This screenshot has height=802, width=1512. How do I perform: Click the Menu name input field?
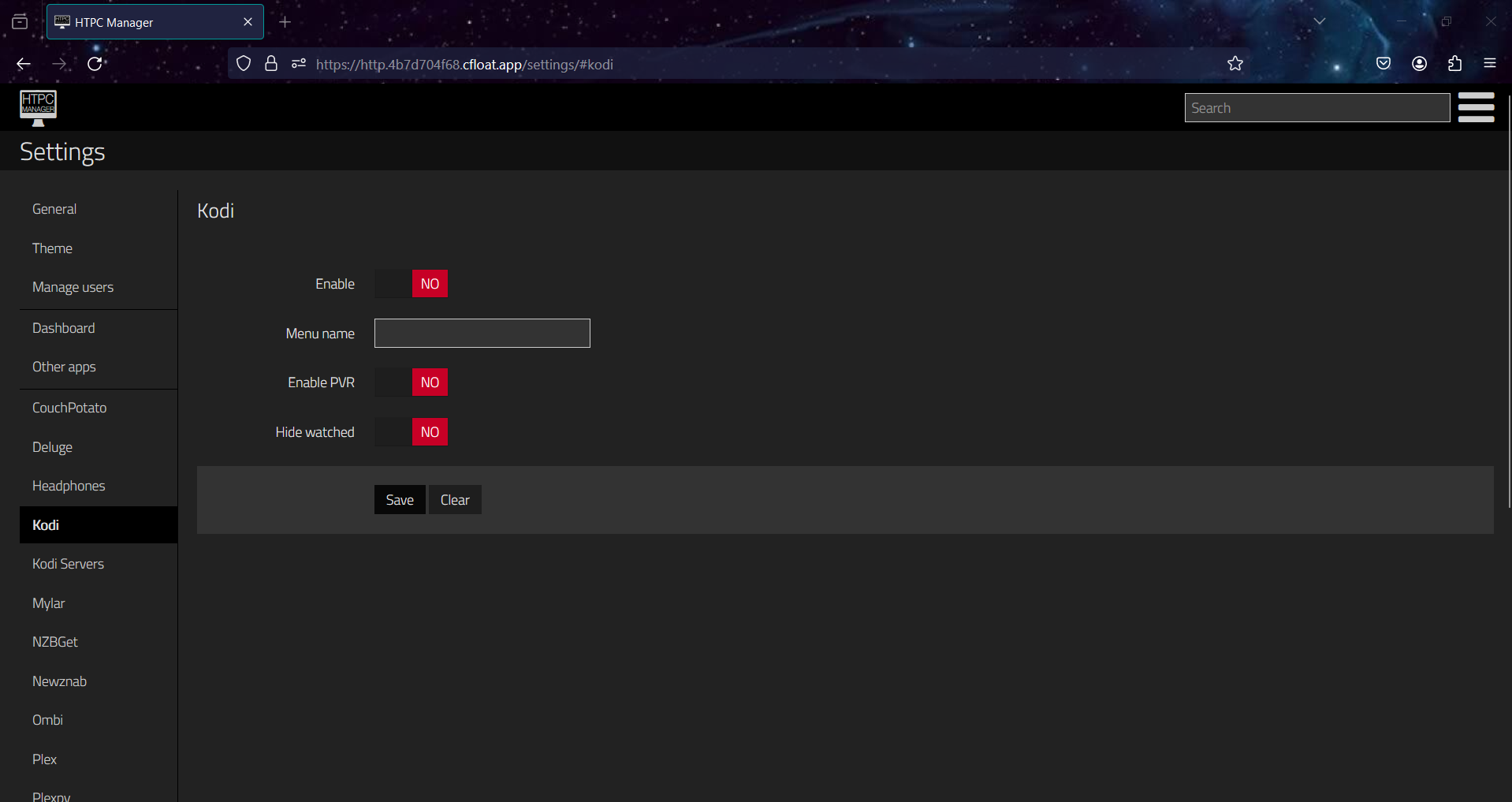pyautogui.click(x=482, y=334)
